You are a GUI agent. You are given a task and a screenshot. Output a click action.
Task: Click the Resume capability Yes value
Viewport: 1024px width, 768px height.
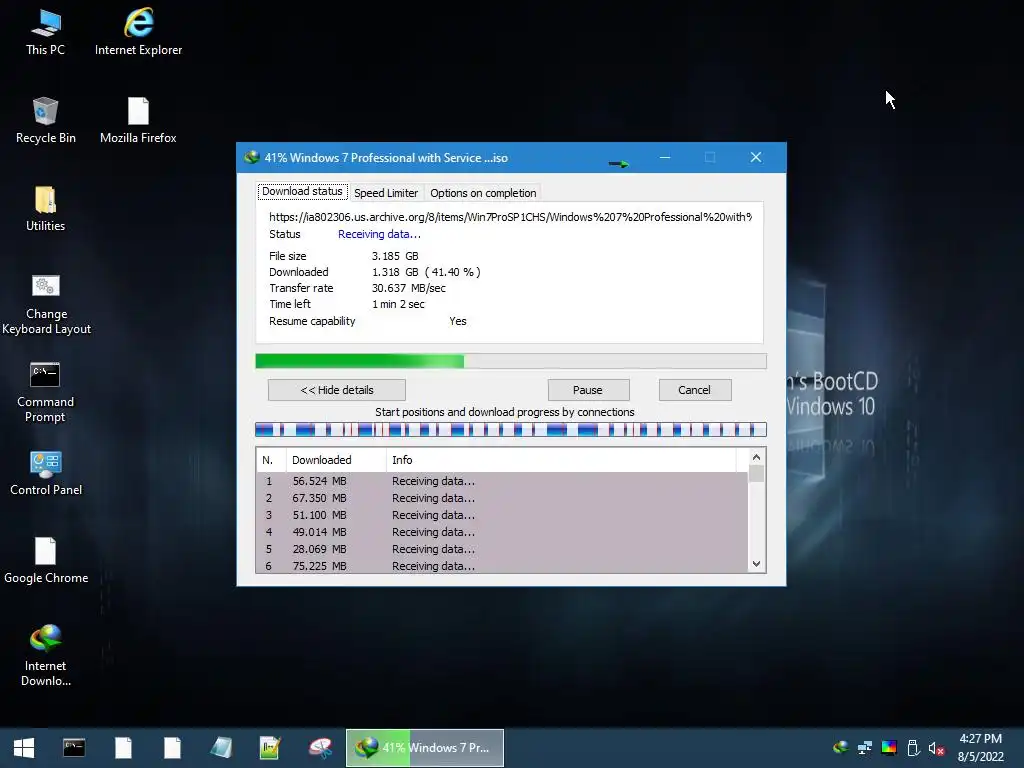click(458, 321)
